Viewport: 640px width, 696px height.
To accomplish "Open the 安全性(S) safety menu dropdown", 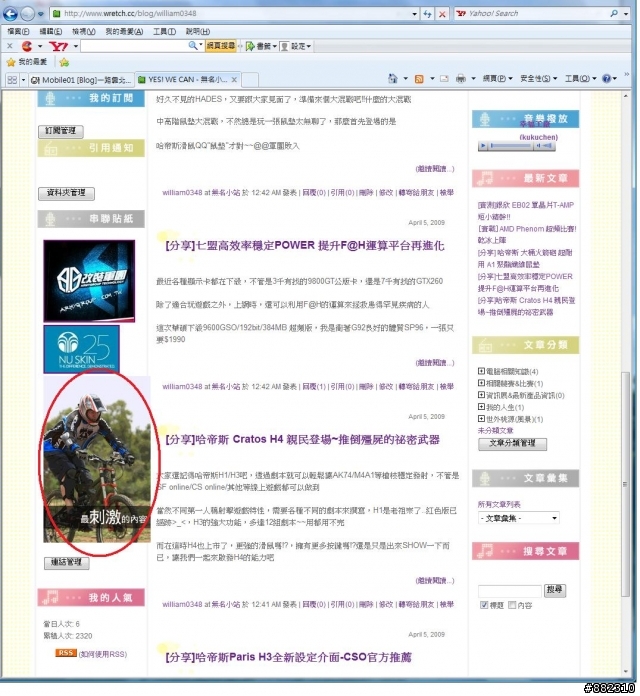I will (539, 79).
